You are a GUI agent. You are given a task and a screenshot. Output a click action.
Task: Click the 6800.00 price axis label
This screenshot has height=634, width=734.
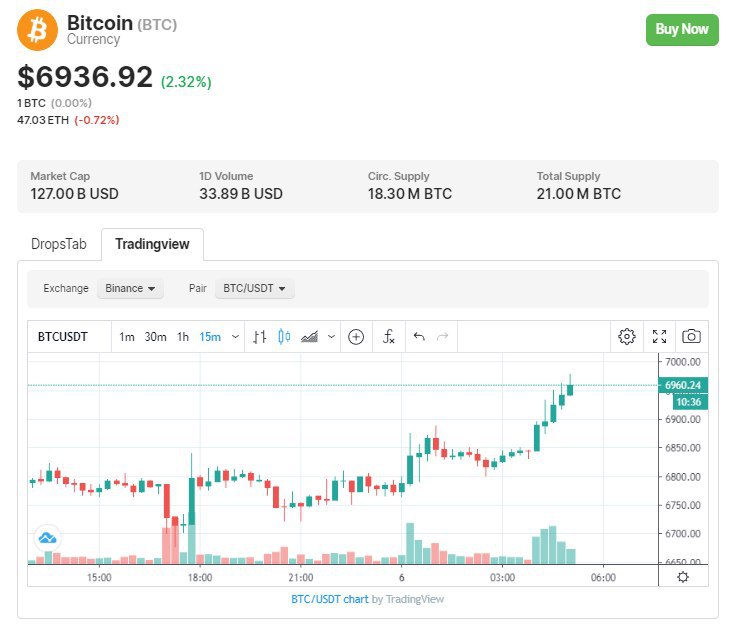(x=683, y=477)
